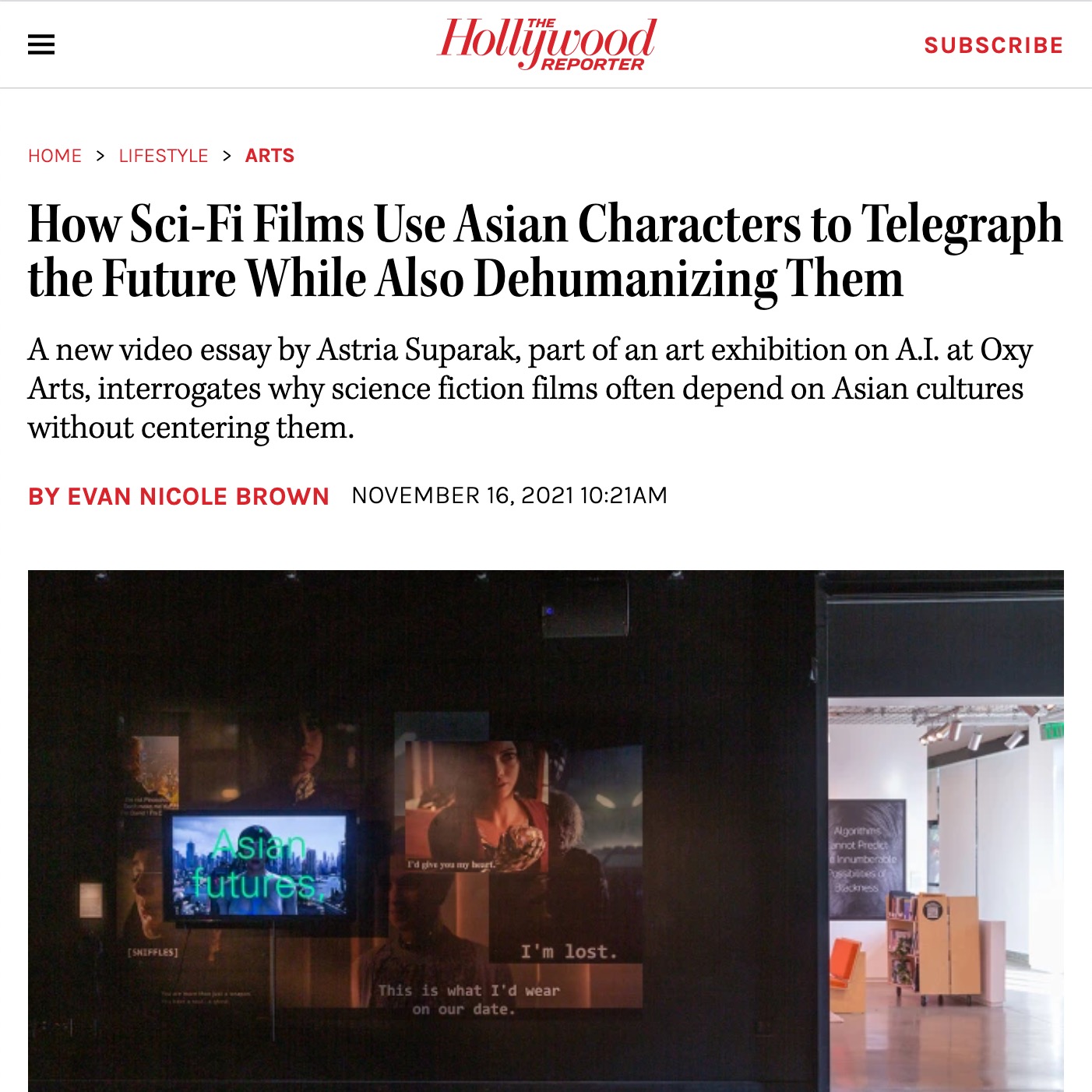Go to the HOME breadcrumb

coord(55,156)
